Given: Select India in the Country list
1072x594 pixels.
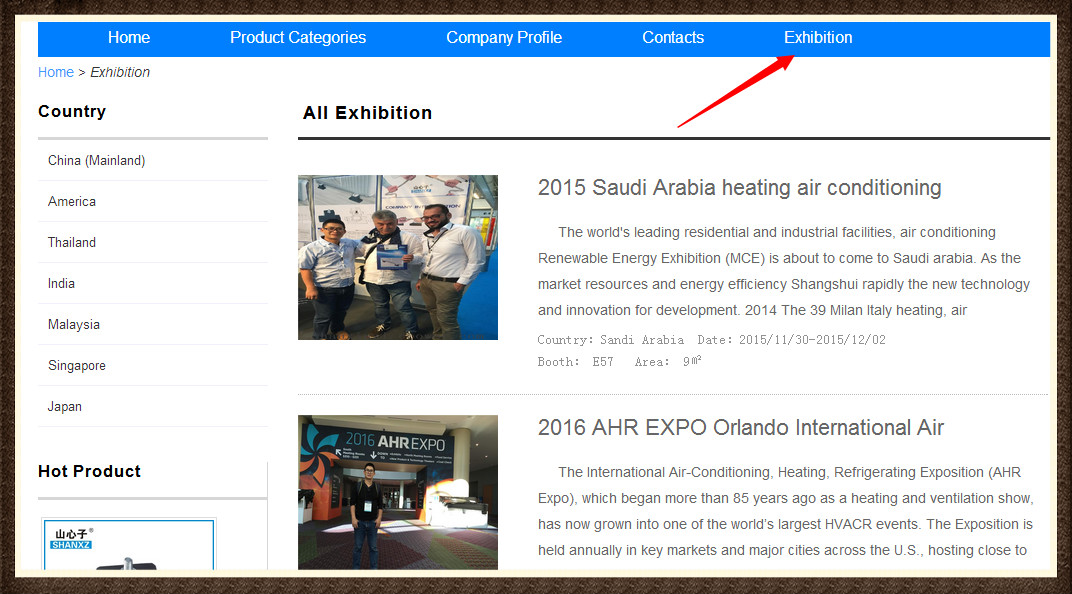Looking at the screenshot, I should click(61, 284).
